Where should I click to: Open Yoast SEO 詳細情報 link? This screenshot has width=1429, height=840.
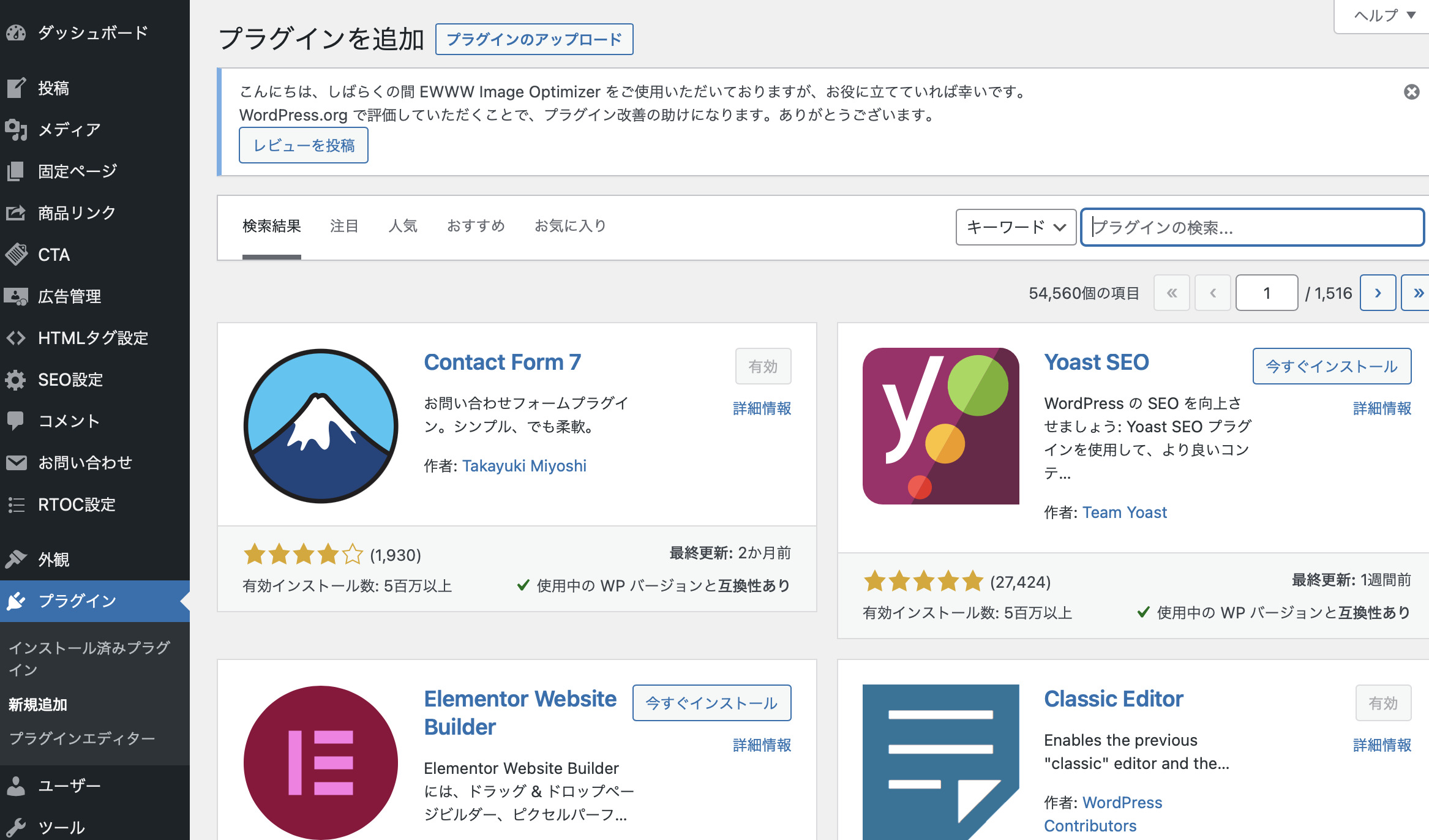click(1382, 408)
